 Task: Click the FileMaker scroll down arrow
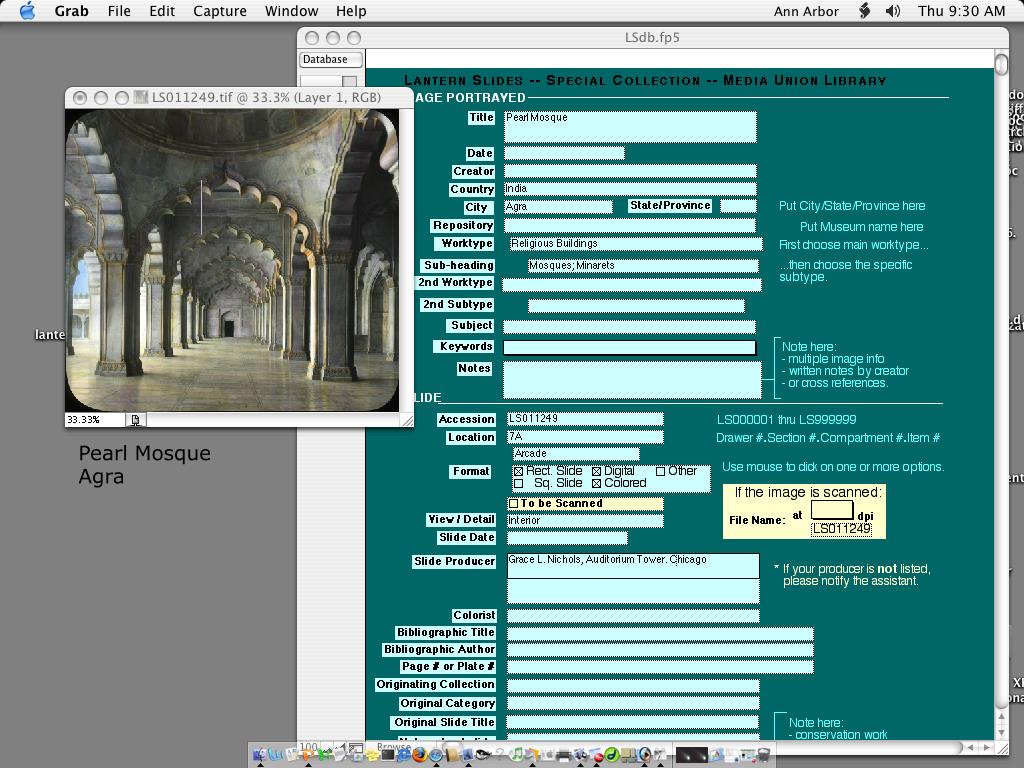1001,732
